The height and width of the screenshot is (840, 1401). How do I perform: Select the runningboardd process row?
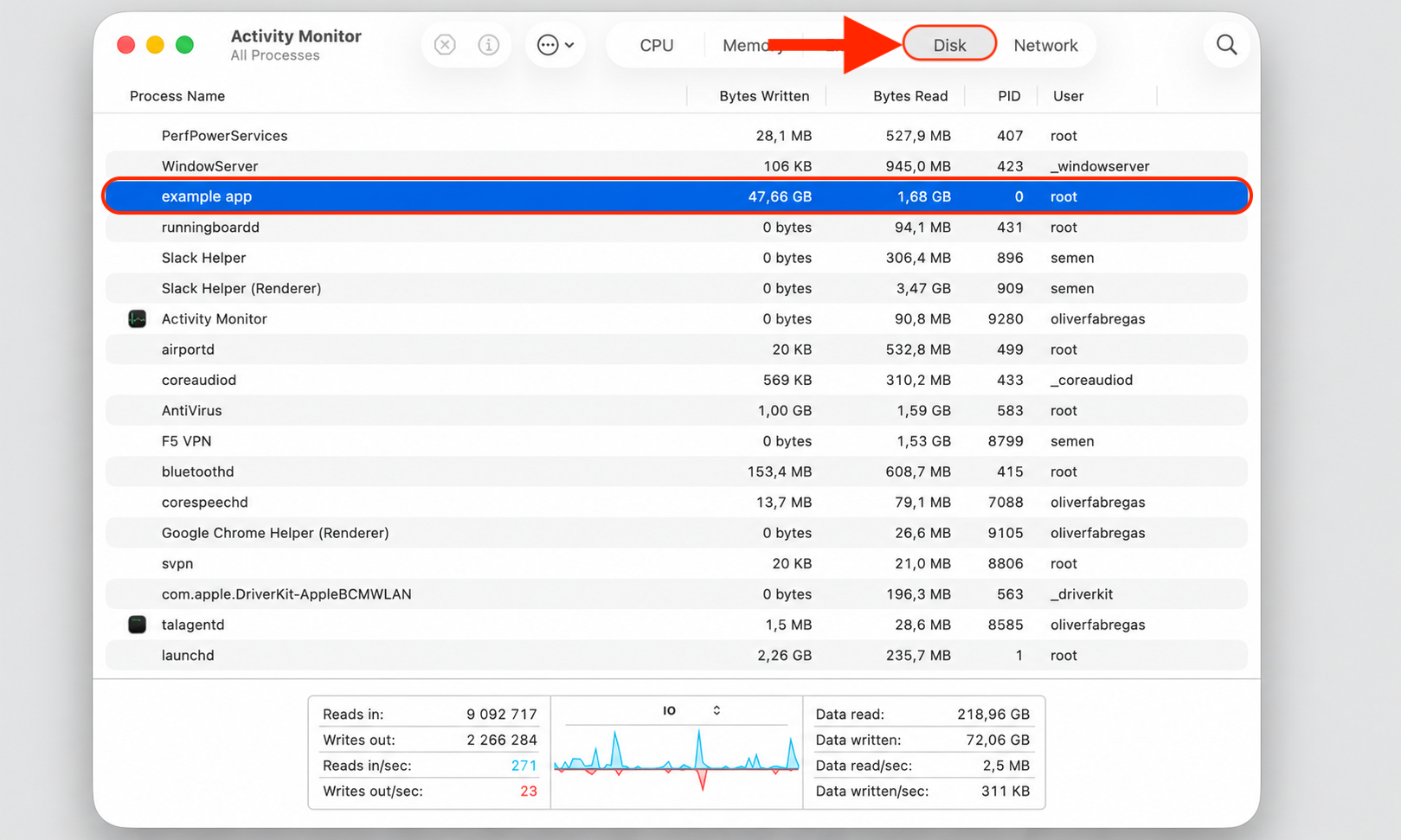coord(677,228)
